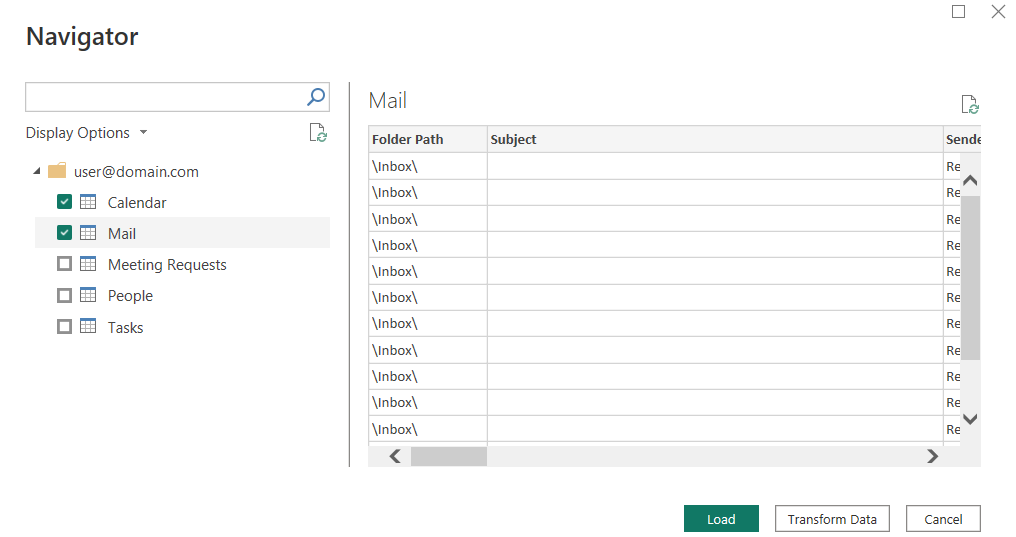Uncheck the Calendar checkbox
Viewport: 1016px width, 537px height.
click(64, 201)
